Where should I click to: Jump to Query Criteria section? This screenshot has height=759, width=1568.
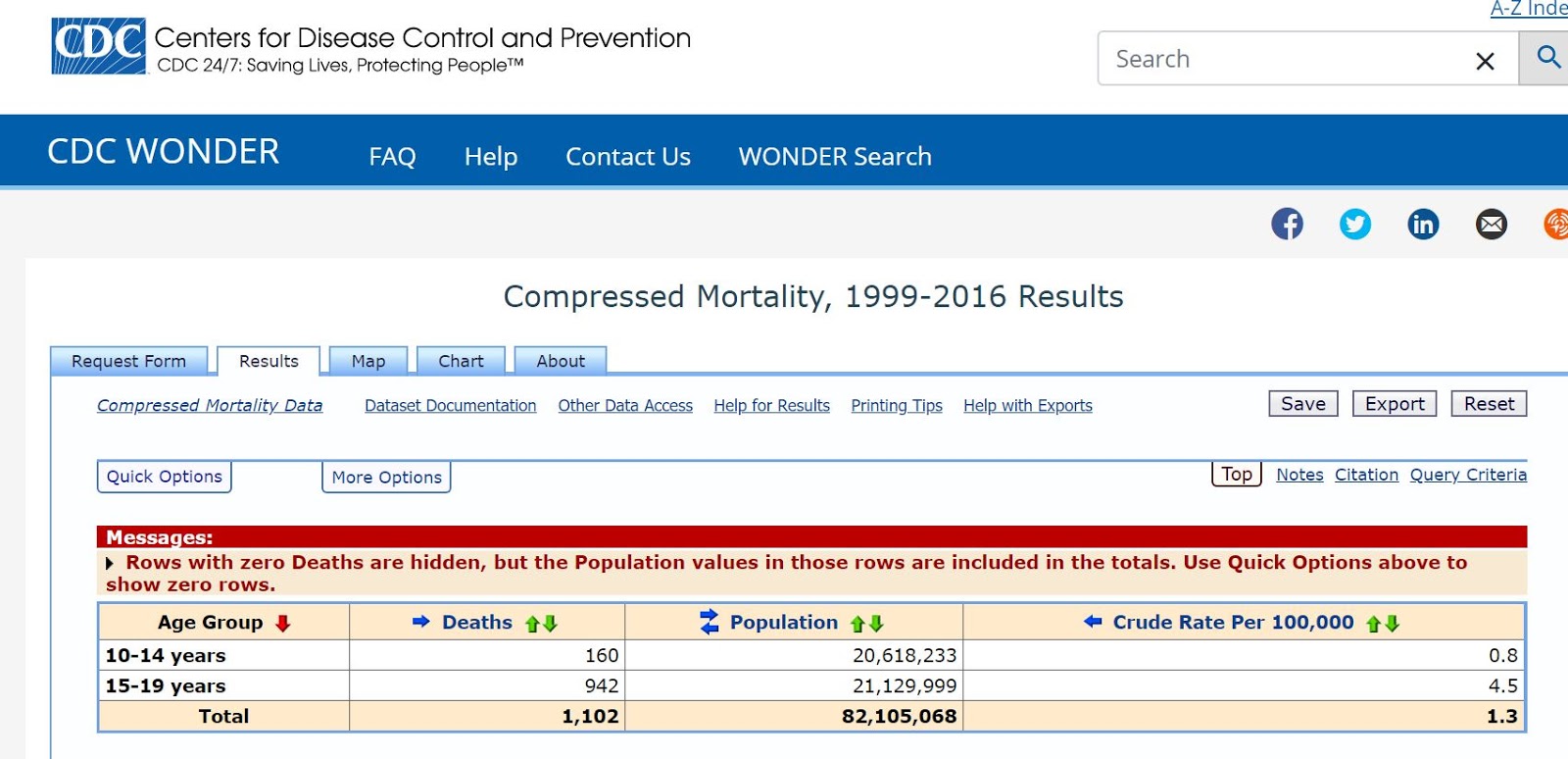tap(1468, 475)
